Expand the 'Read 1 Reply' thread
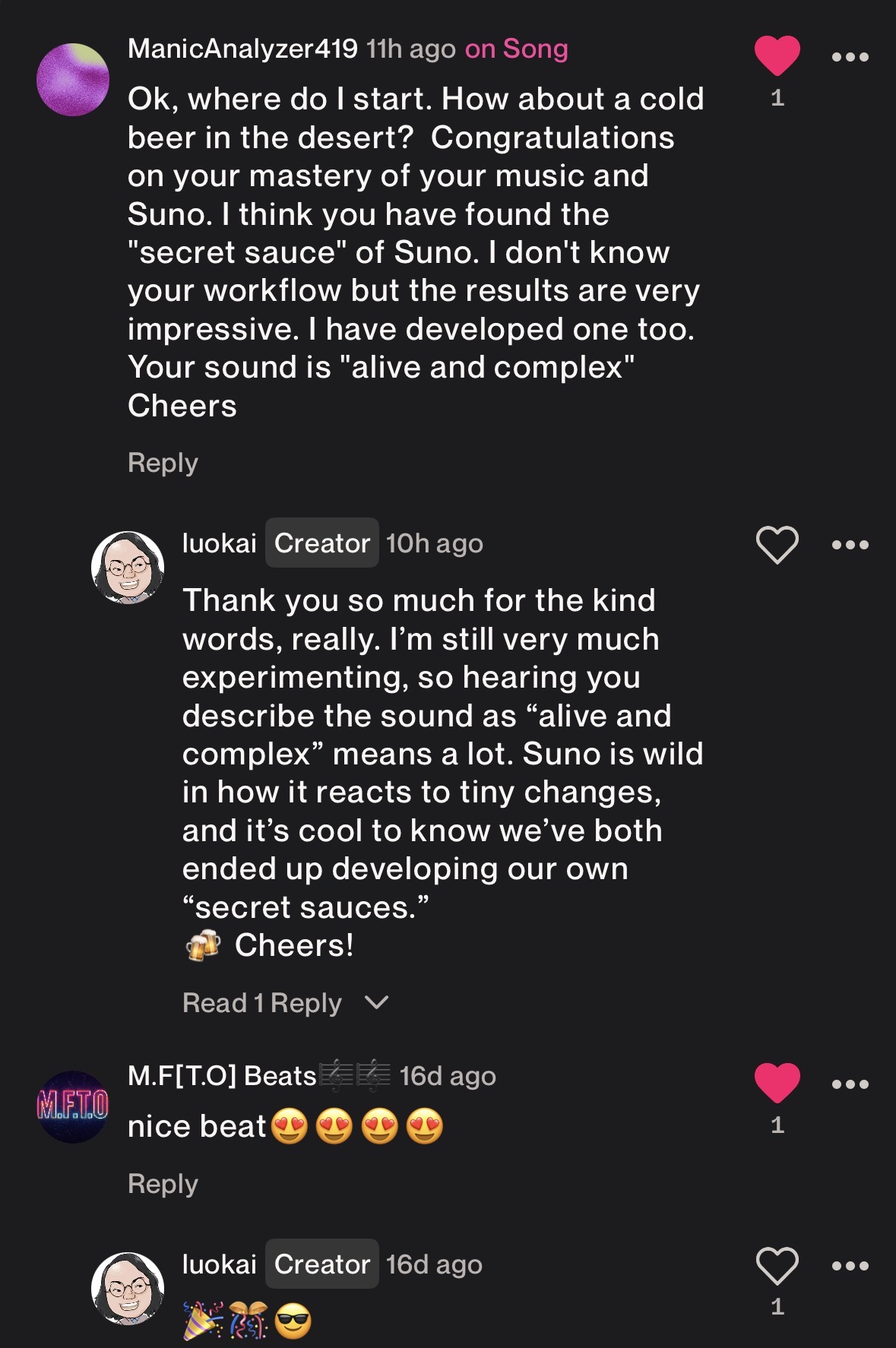This screenshot has width=896, height=1348. 262,1003
